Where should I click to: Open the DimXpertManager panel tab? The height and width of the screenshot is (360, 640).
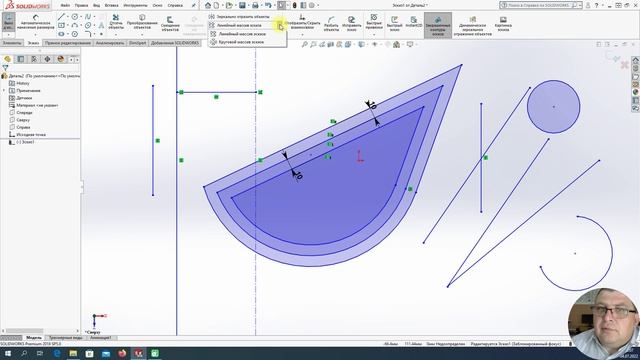tap(47, 59)
